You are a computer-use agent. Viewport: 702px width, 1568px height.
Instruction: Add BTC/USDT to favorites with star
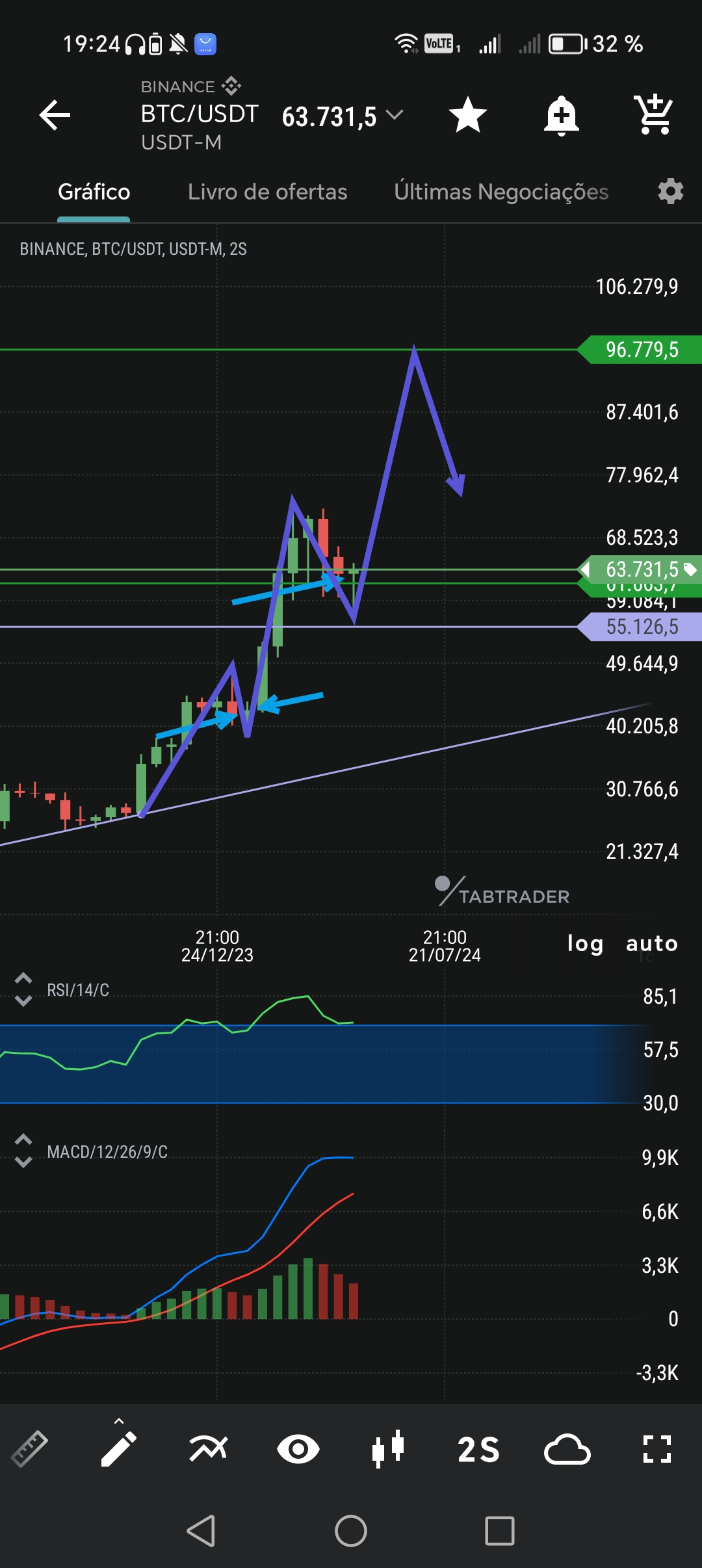468,115
